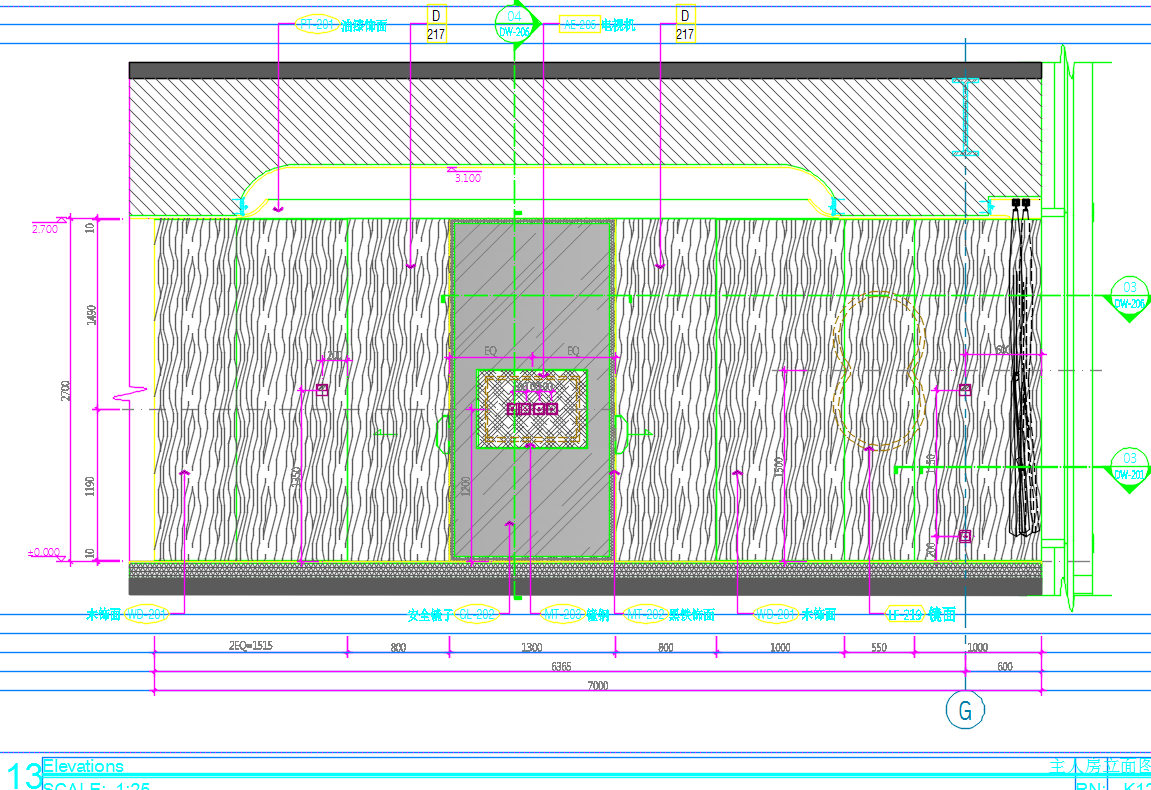Pick the MT-202 material tag
The height and width of the screenshot is (790, 1151).
645,615
